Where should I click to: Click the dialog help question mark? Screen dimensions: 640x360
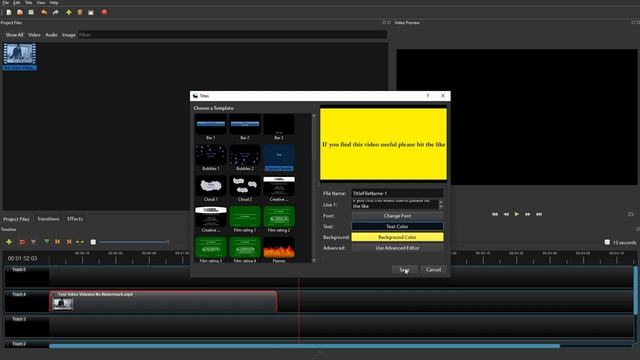(428, 96)
